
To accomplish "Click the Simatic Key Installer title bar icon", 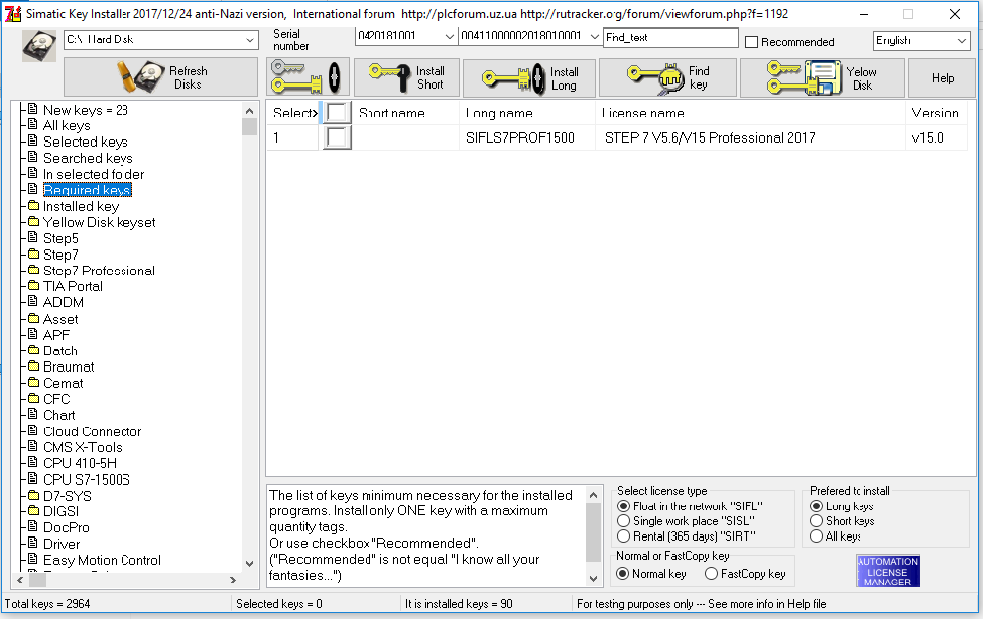I will click(x=13, y=13).
